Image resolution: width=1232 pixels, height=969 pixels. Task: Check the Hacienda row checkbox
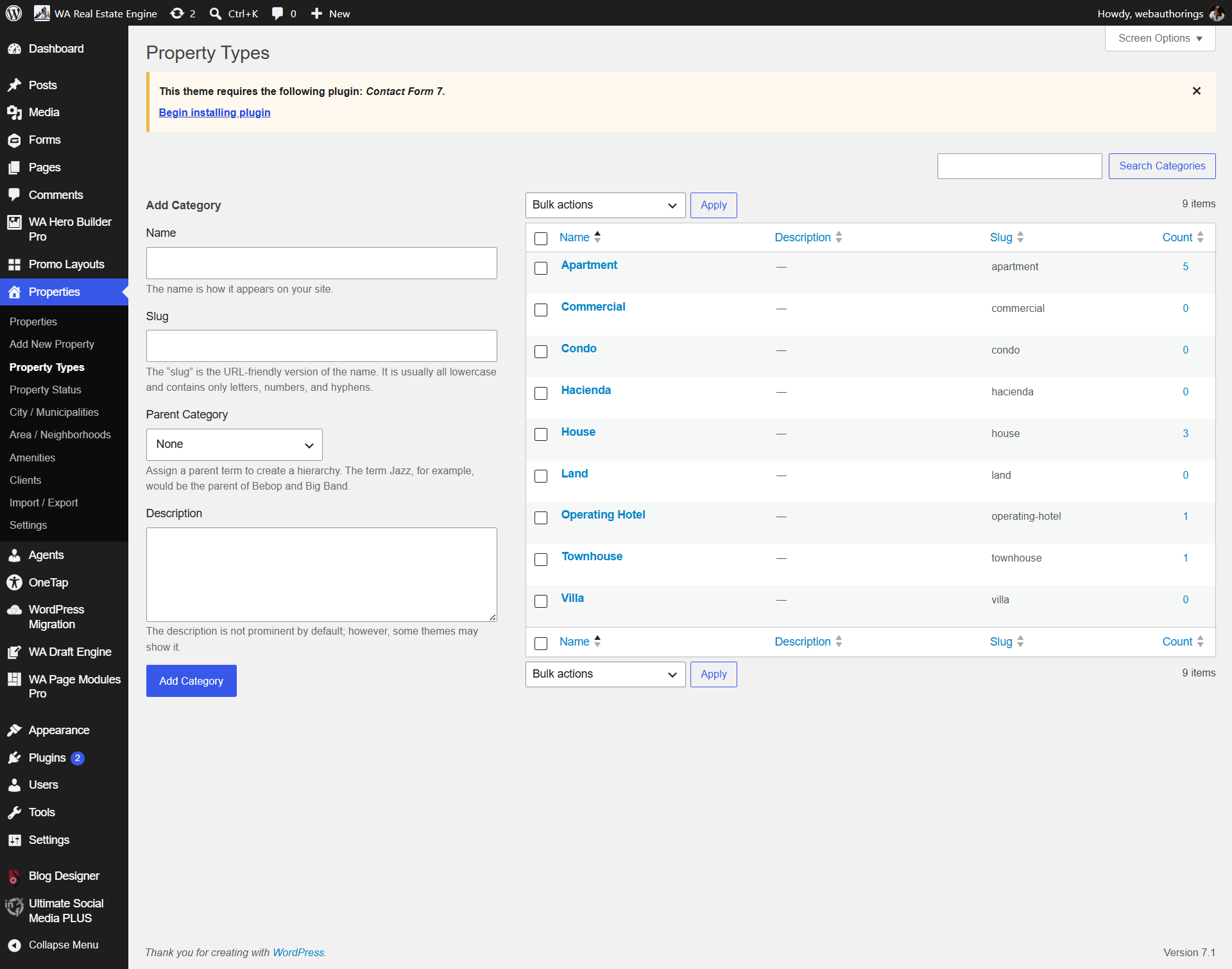point(541,393)
